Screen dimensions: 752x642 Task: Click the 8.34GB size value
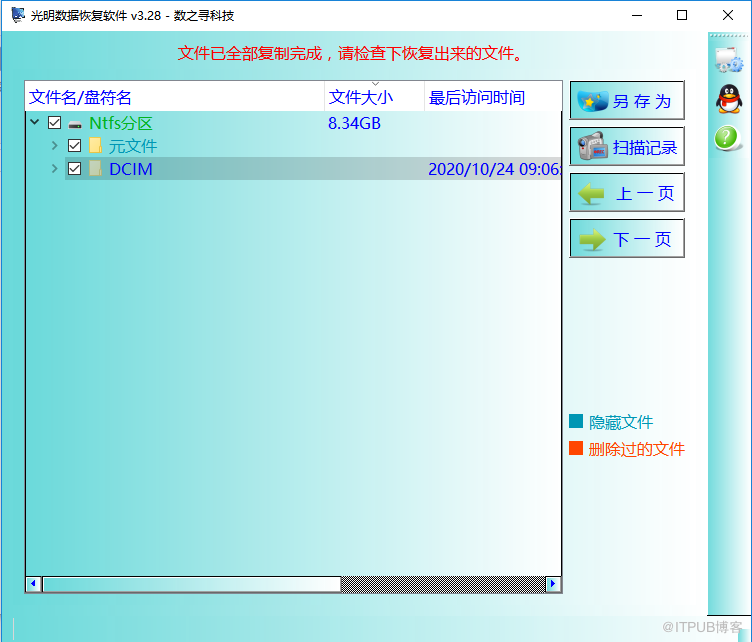click(x=354, y=123)
